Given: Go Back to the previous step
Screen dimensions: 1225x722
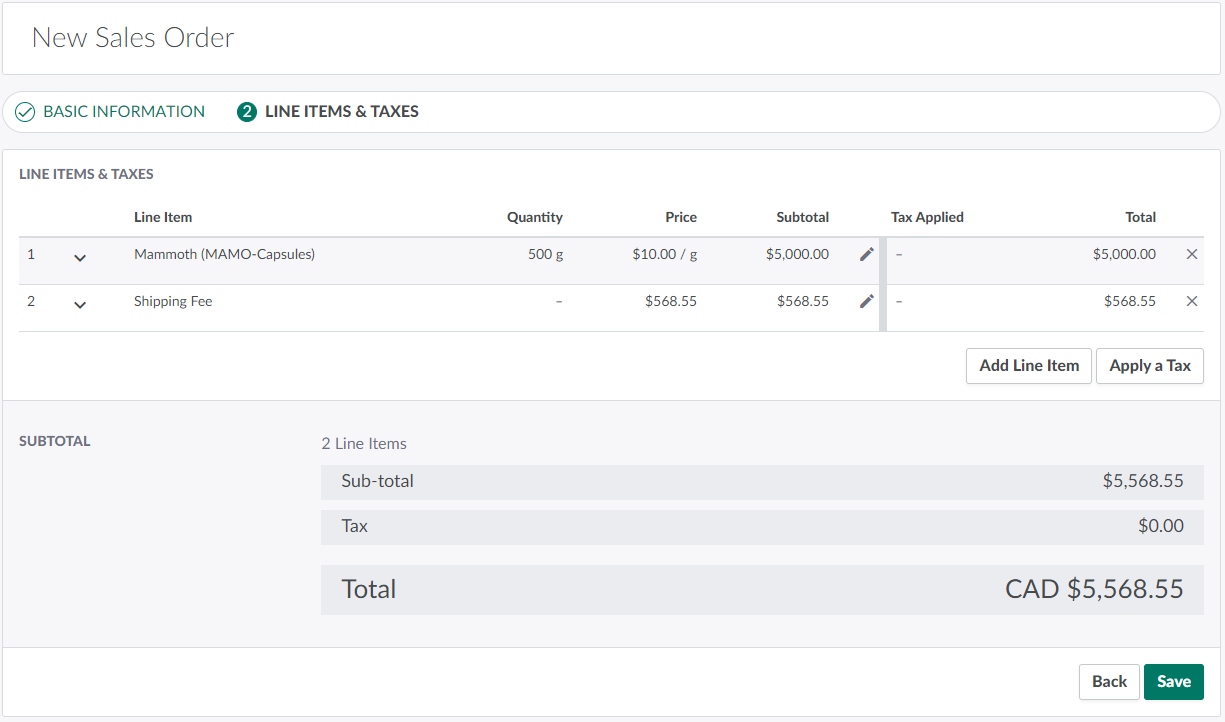Looking at the screenshot, I should [x=1109, y=682].
